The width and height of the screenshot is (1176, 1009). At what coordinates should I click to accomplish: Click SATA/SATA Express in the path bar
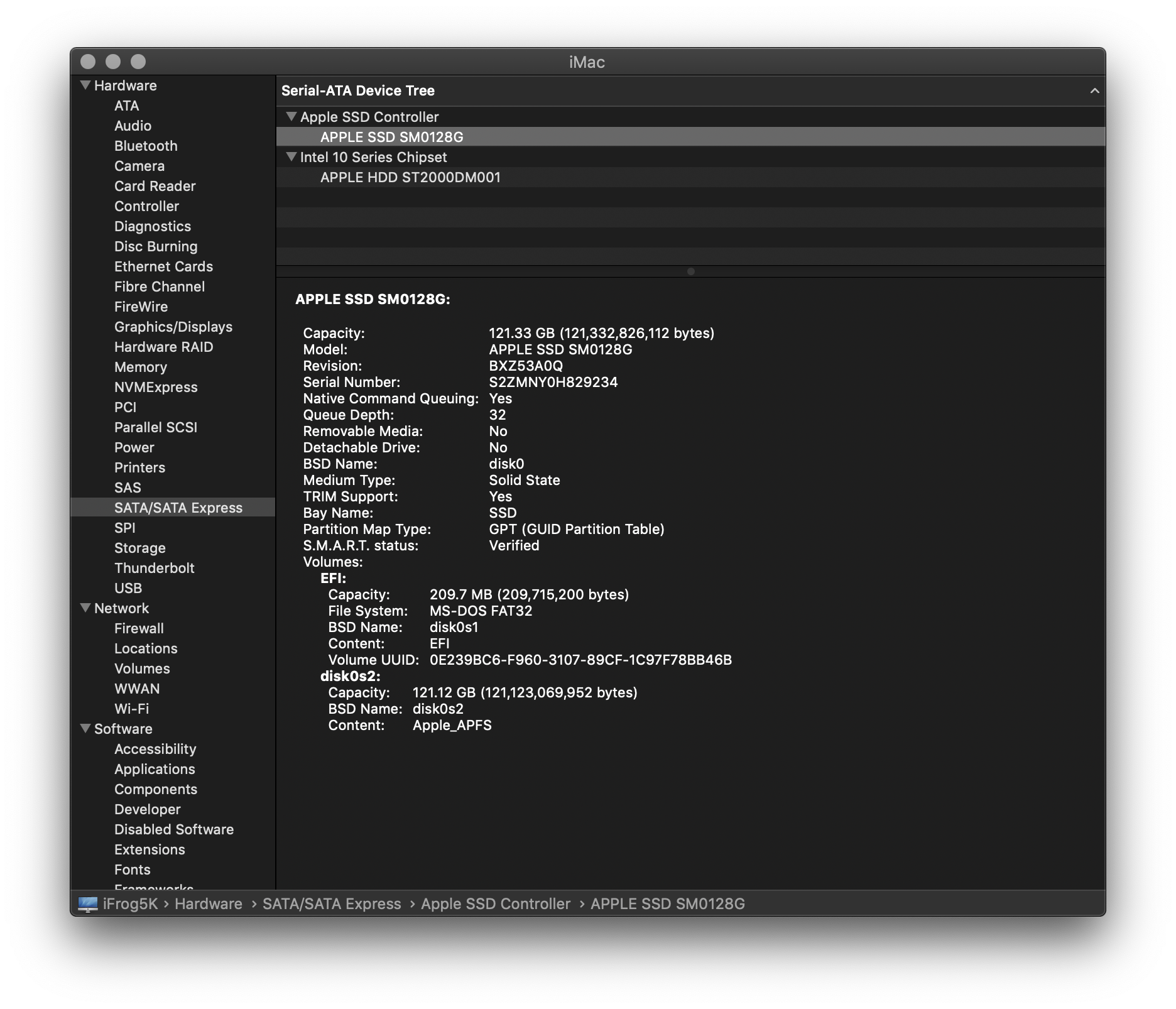(332, 904)
